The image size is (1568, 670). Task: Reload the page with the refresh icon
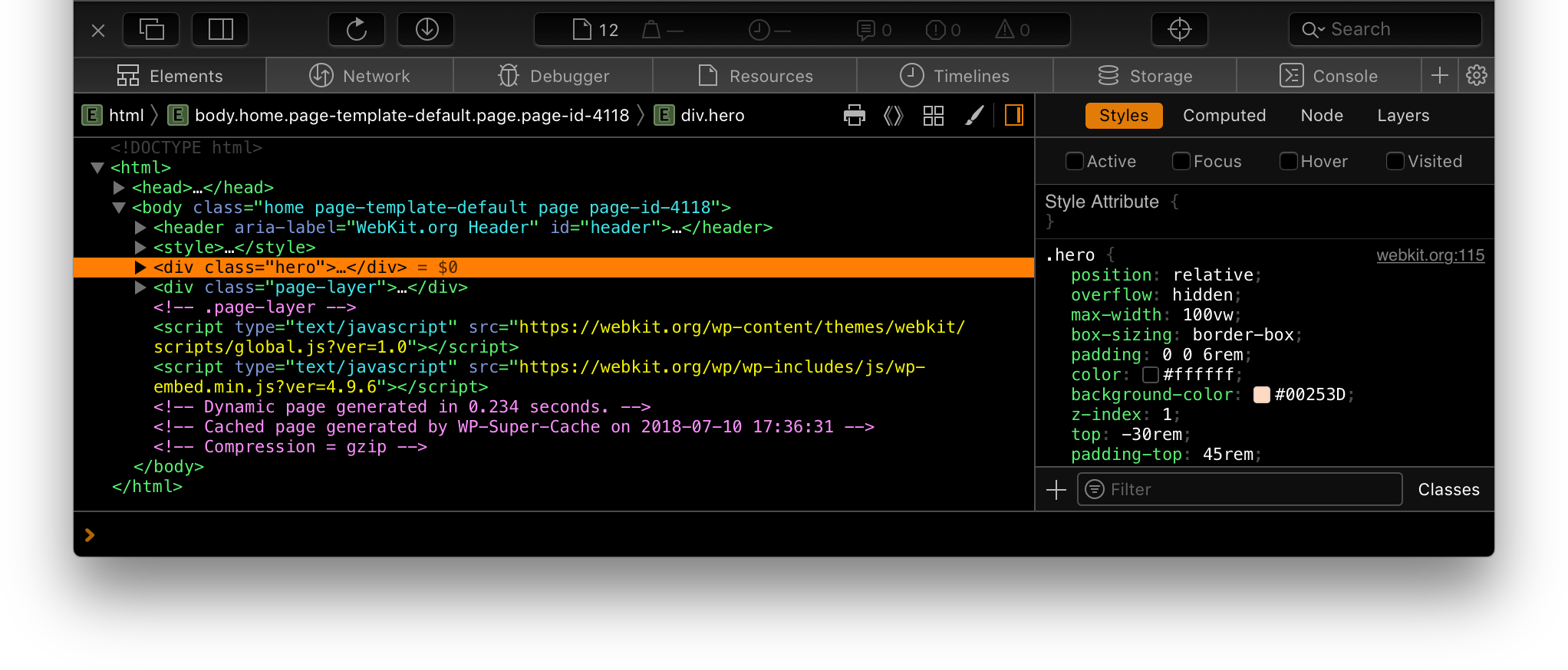click(357, 30)
